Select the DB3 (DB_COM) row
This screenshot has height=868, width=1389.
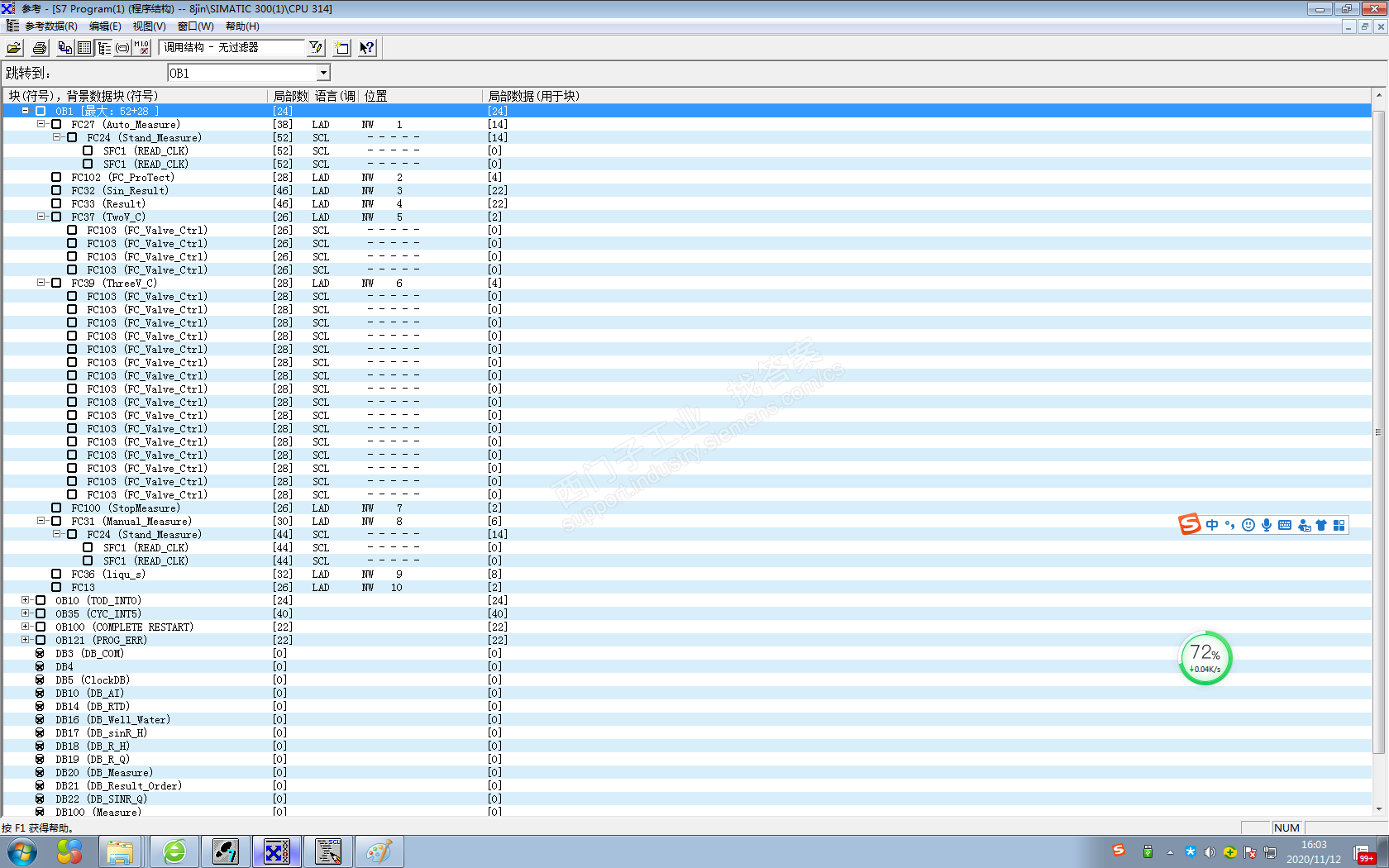coord(688,653)
